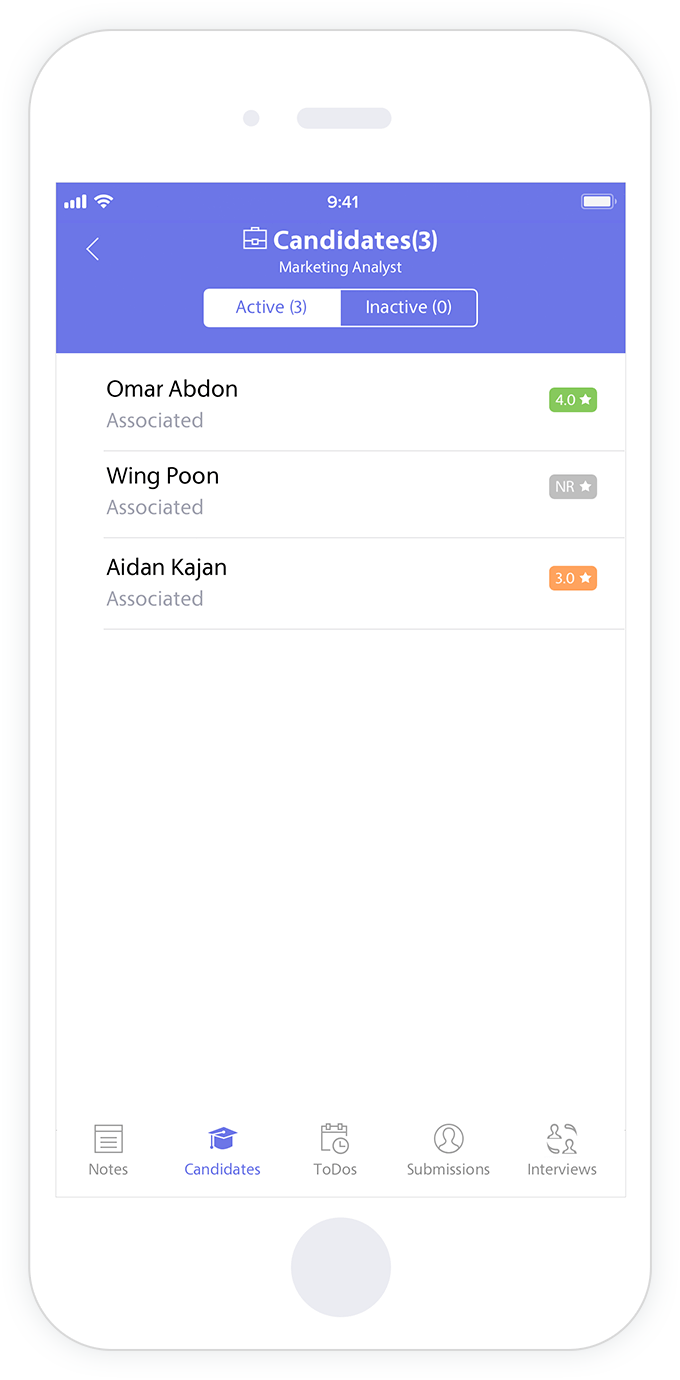Click the Candidates(3) header title
Screen dimensions: 680x1380
tap(355, 240)
